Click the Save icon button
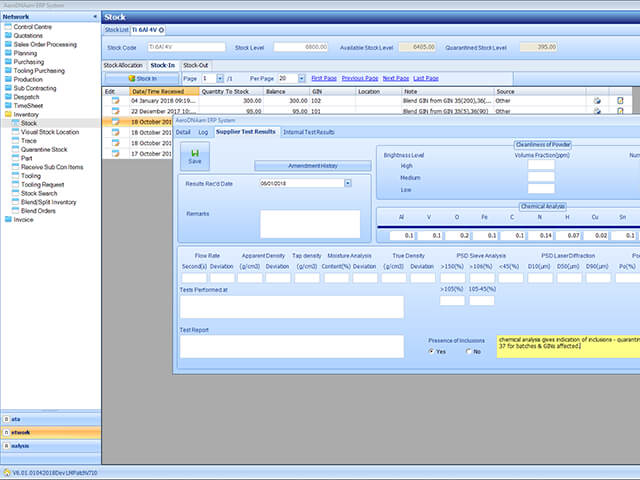The image size is (640, 480). point(195,156)
